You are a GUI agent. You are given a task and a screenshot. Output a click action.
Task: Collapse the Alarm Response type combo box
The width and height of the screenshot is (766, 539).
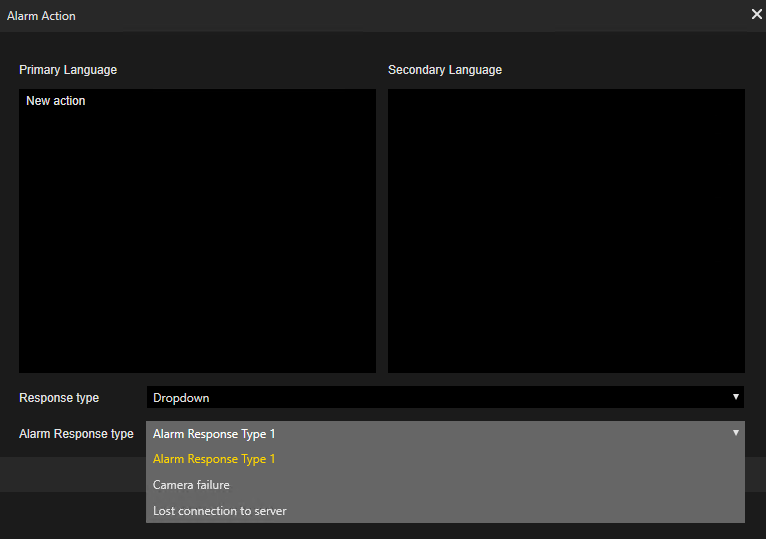tap(445, 433)
